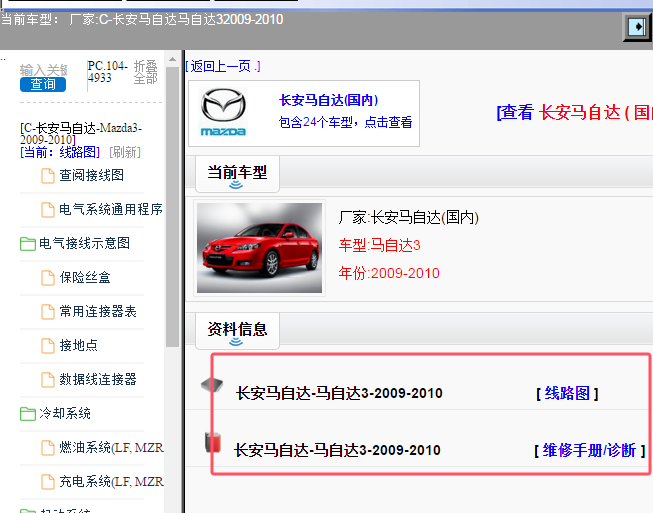Click the sidebar scrollbar up arrow
The image size is (653, 513).
pos(172,60)
